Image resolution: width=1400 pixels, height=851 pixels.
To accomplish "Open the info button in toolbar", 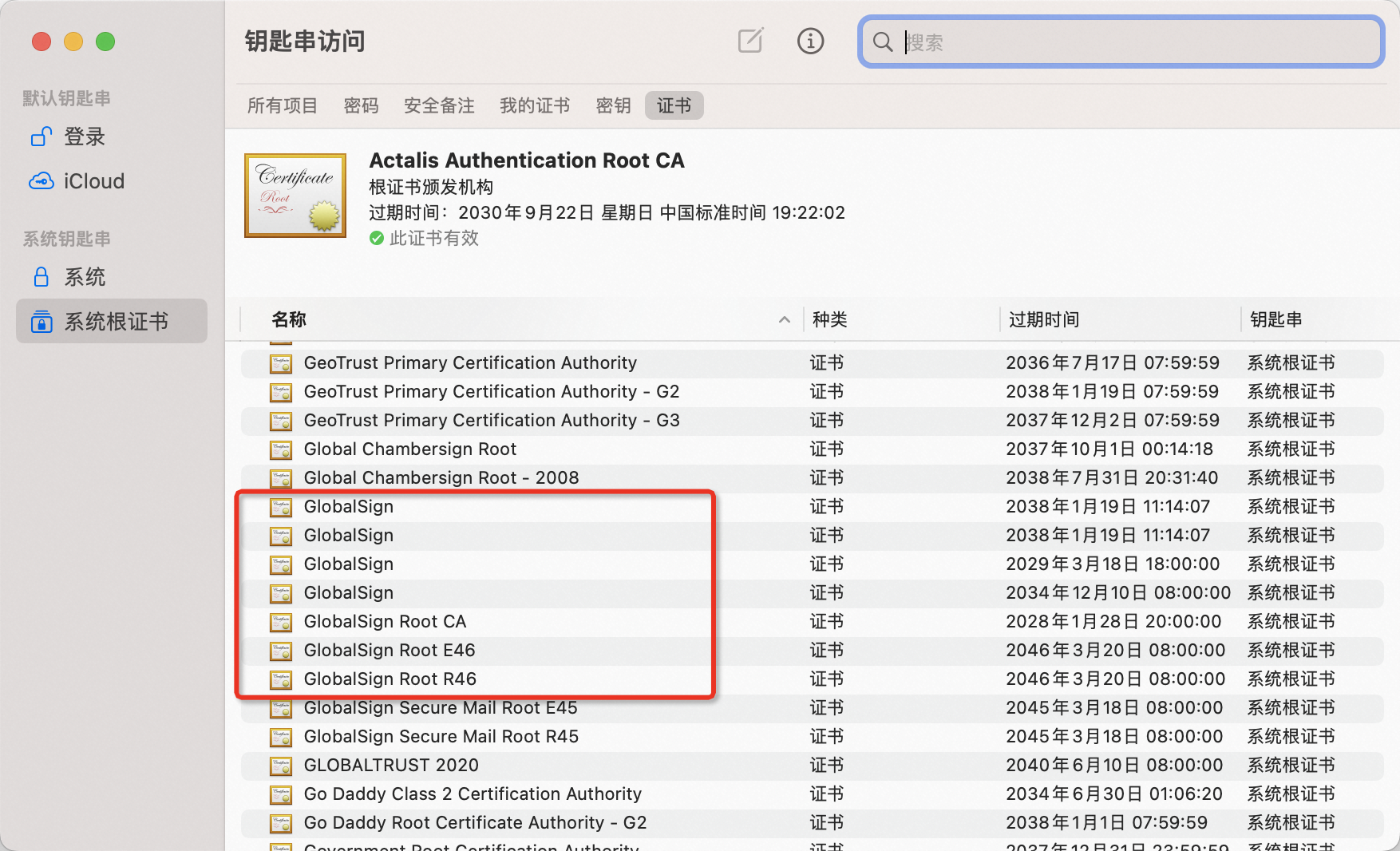I will [x=810, y=41].
